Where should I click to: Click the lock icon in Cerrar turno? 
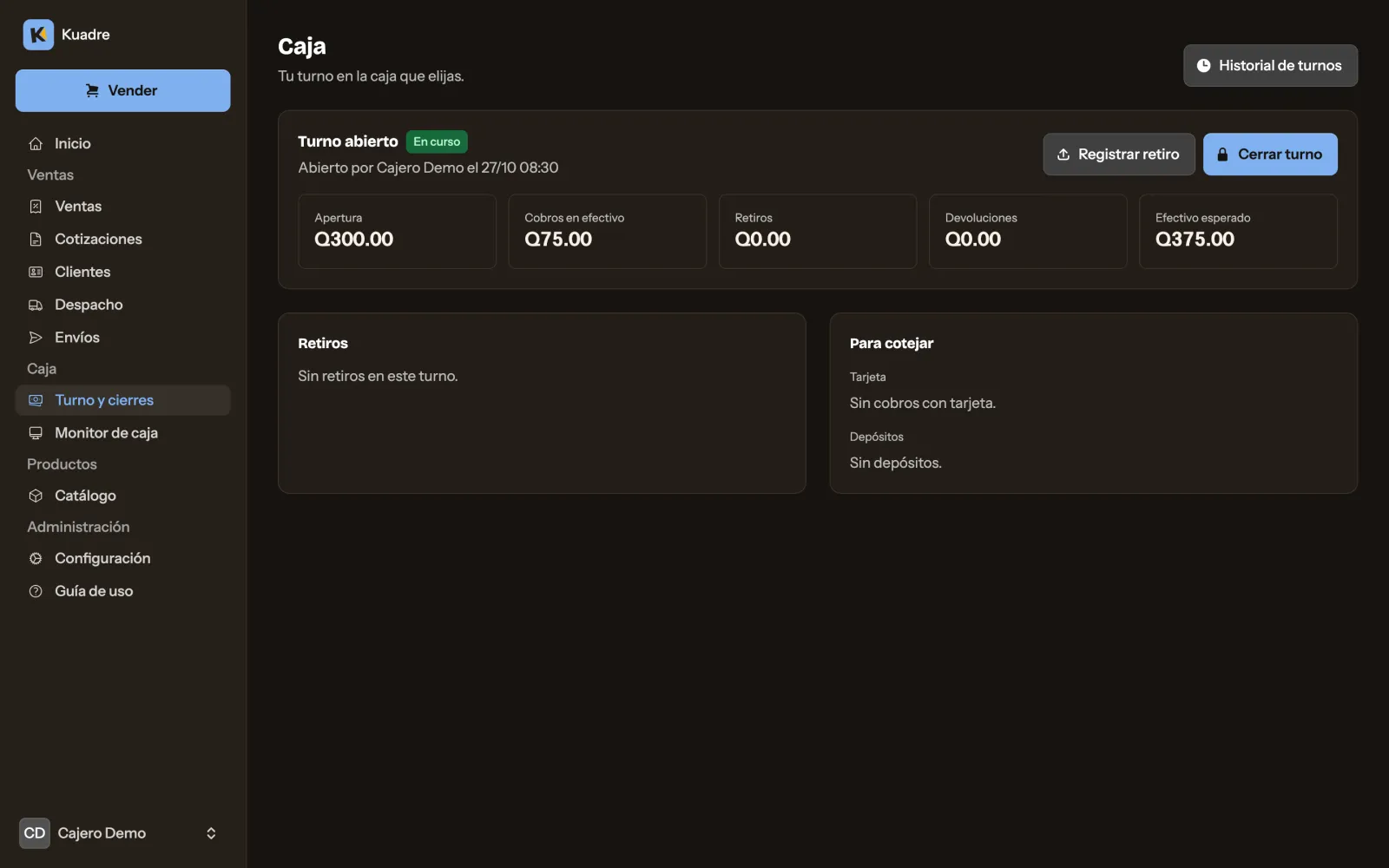pyautogui.click(x=1222, y=155)
